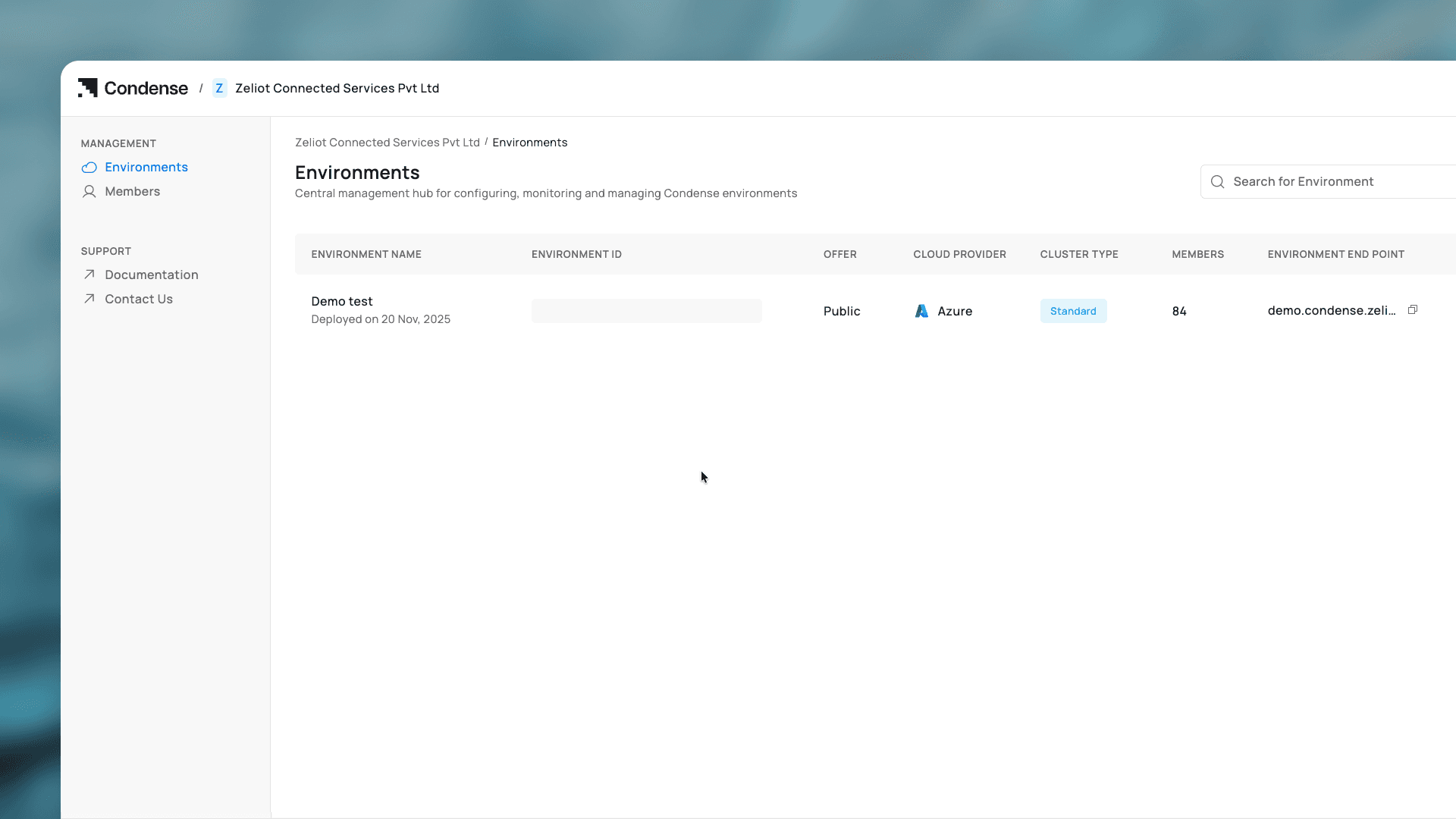The height and width of the screenshot is (819, 1456).
Task: Open the Documentation link
Action: [x=151, y=275]
